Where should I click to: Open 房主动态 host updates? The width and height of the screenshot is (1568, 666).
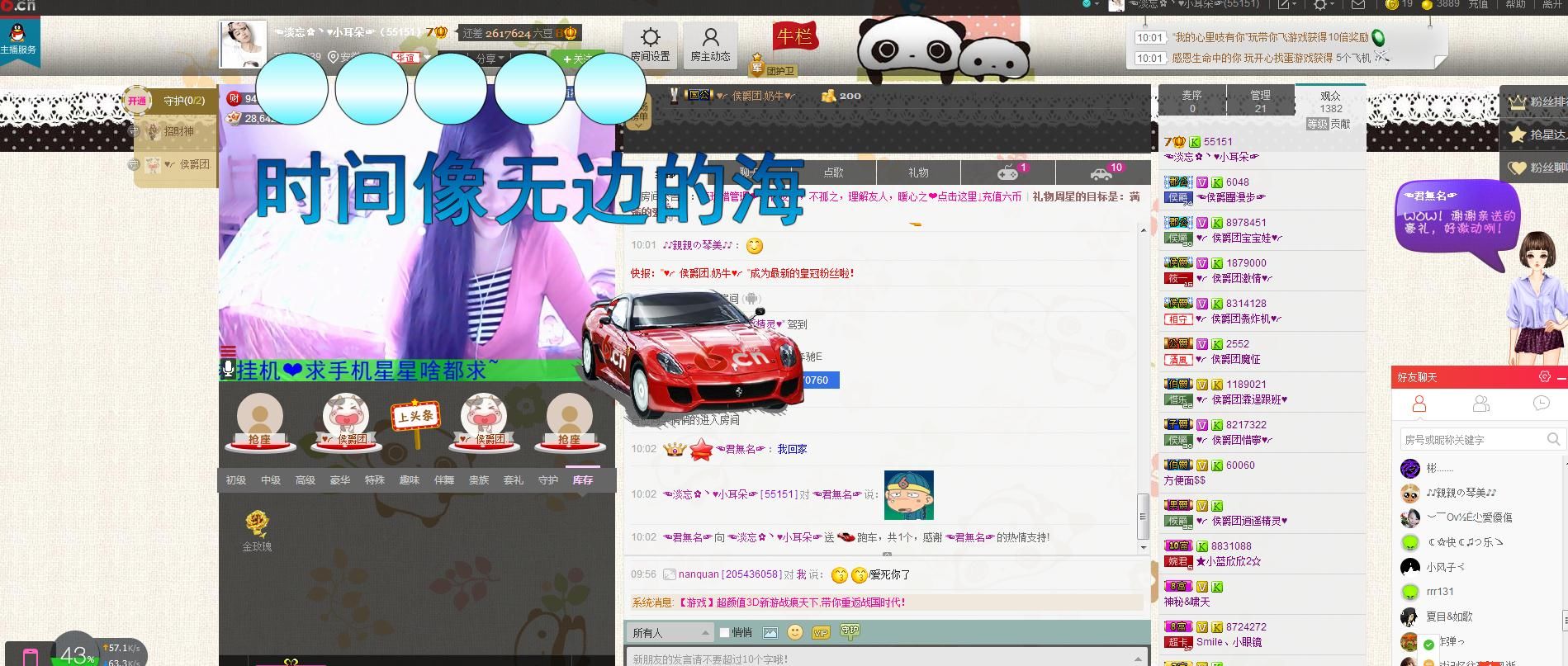coord(710,45)
